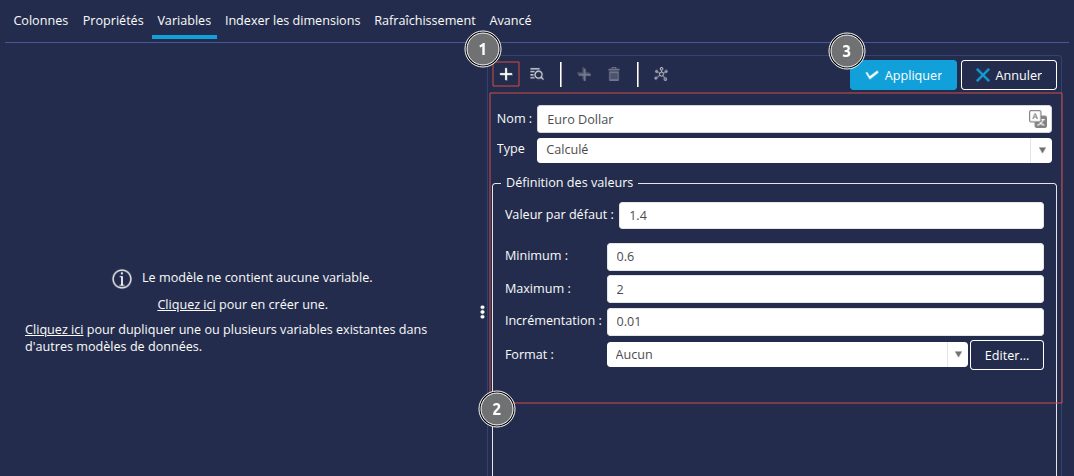Click the Editer... button next to Format

coord(1007,354)
